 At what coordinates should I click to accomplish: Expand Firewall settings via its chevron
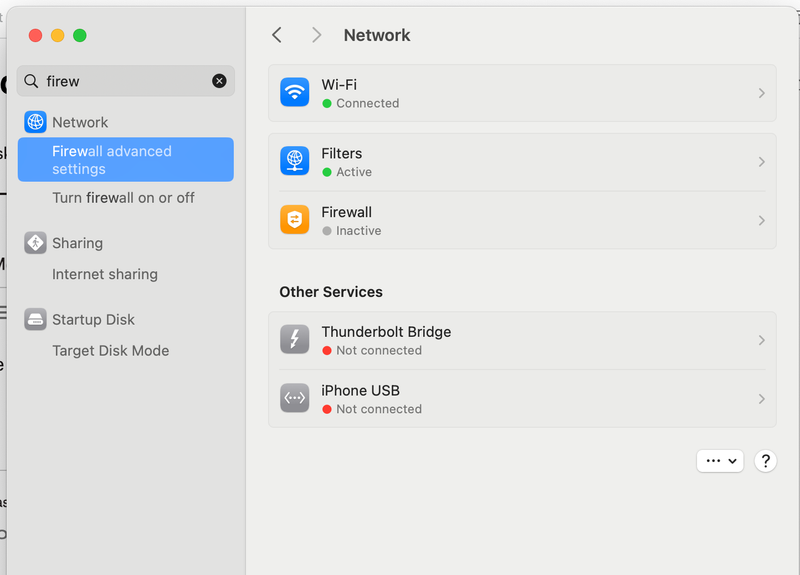coord(761,220)
